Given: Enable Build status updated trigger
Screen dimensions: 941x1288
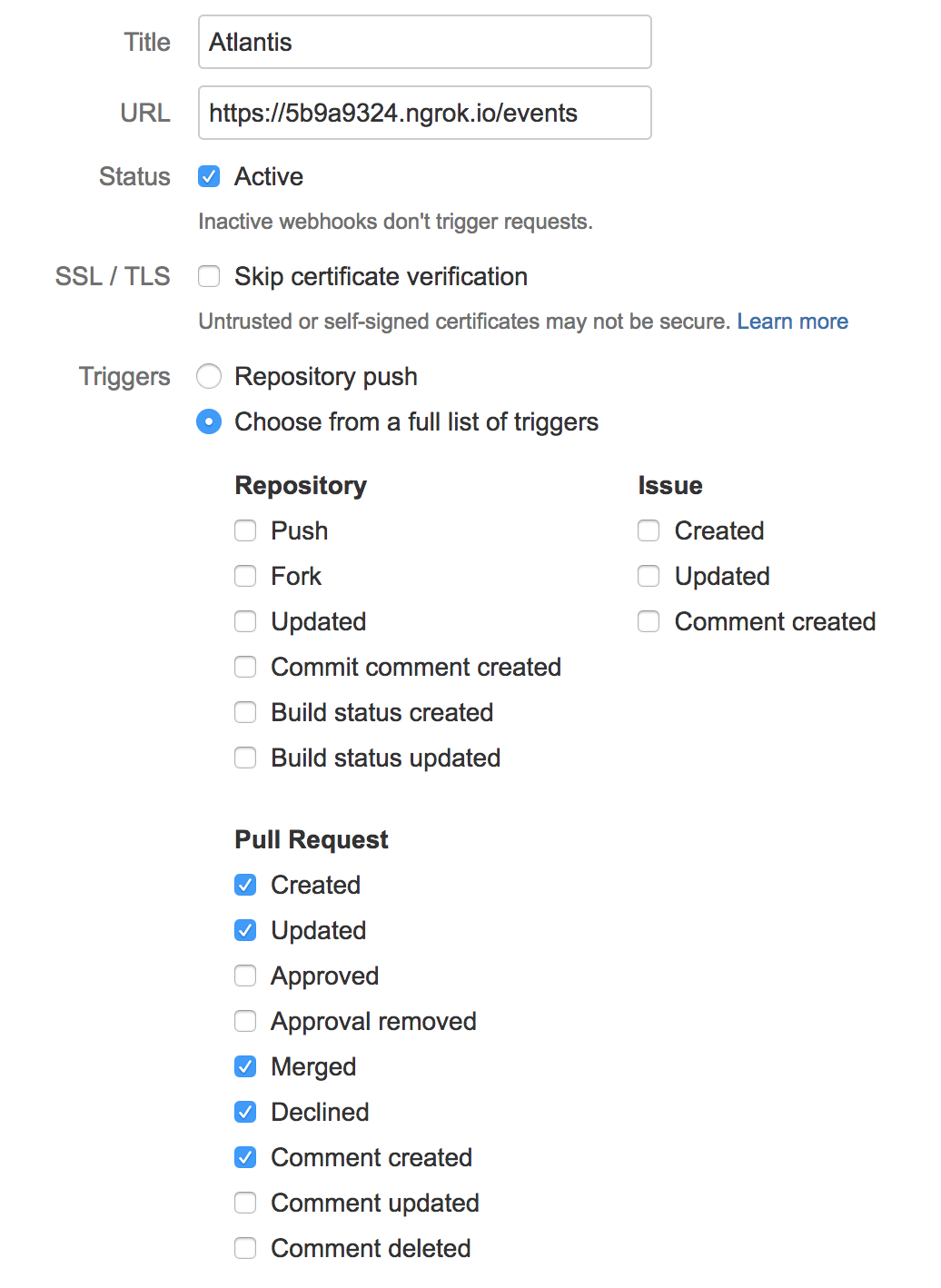Looking at the screenshot, I should 245,758.
